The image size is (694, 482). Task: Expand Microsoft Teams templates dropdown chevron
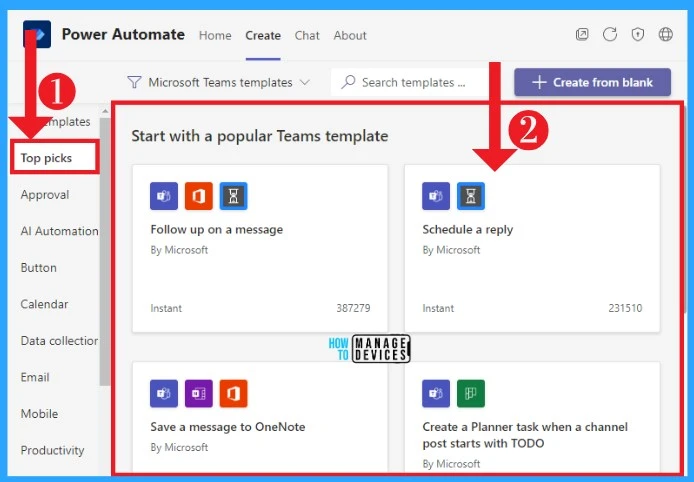pos(305,82)
